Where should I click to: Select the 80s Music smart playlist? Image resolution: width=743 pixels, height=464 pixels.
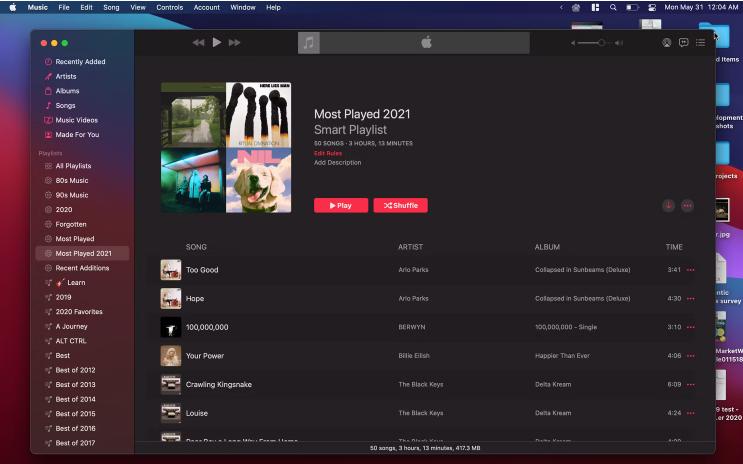pyautogui.click(x=72, y=181)
